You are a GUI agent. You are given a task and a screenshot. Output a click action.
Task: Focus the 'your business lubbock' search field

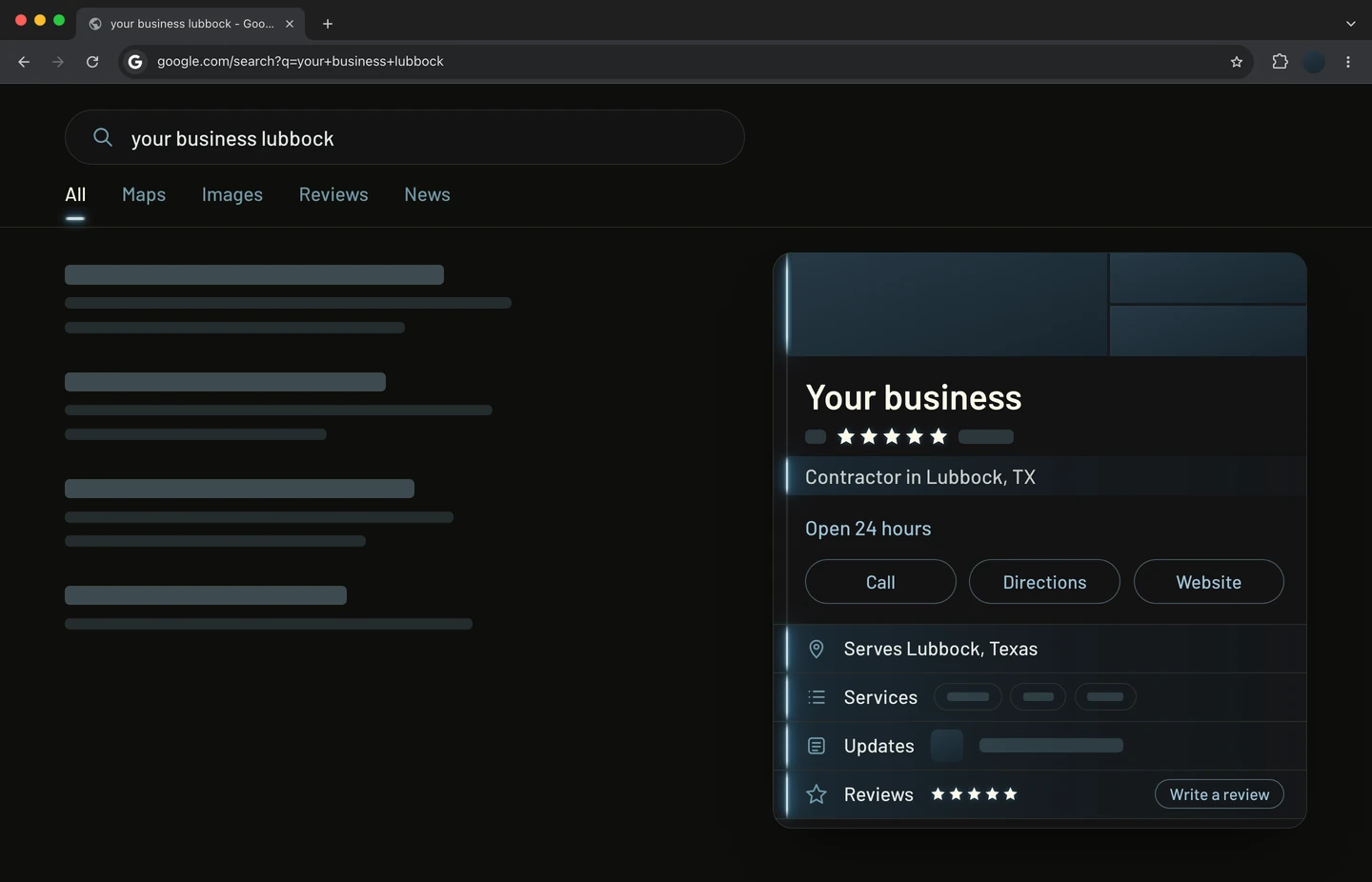click(405, 137)
